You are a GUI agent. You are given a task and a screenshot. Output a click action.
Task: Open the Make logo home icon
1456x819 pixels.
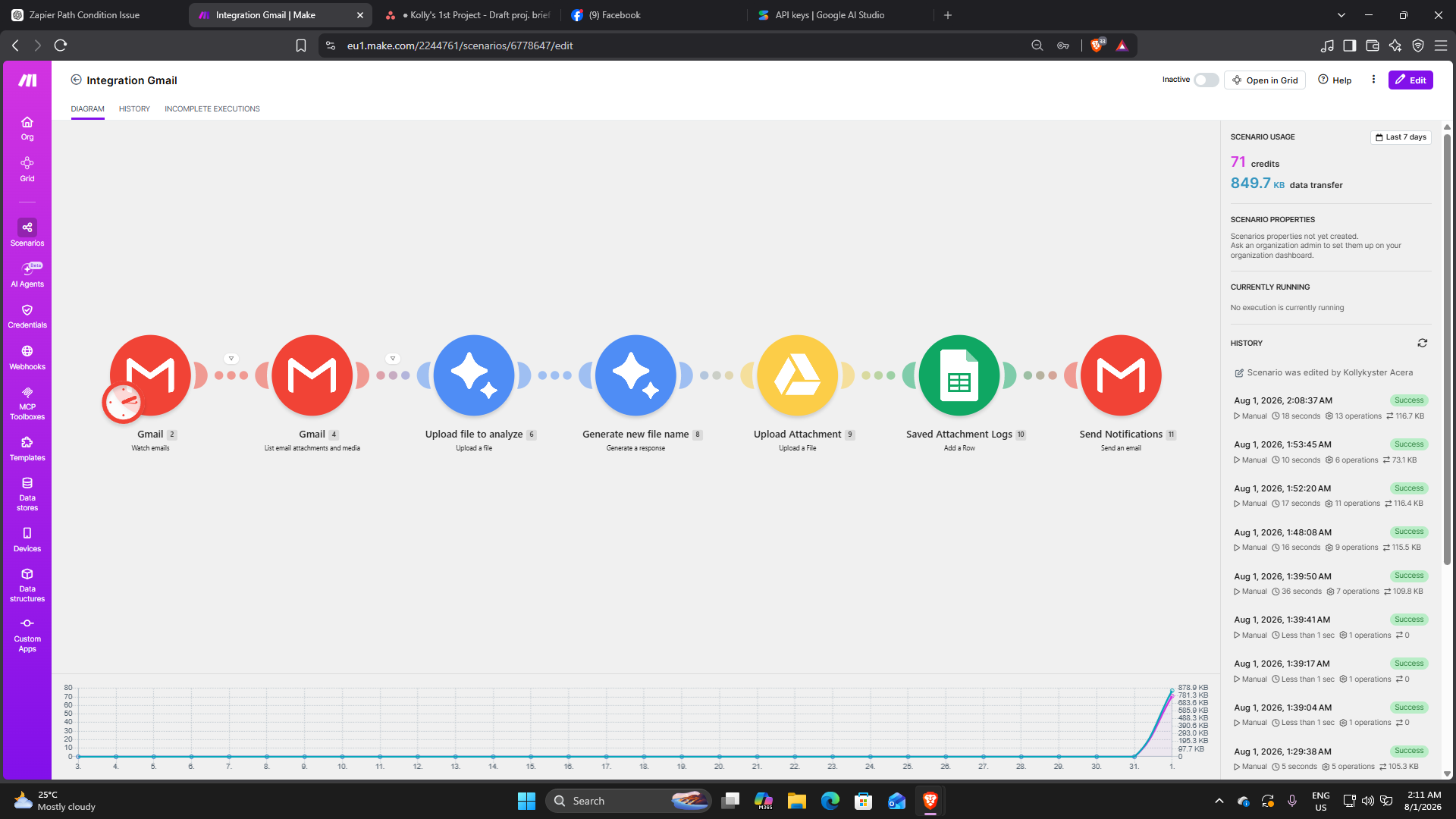[x=27, y=80]
